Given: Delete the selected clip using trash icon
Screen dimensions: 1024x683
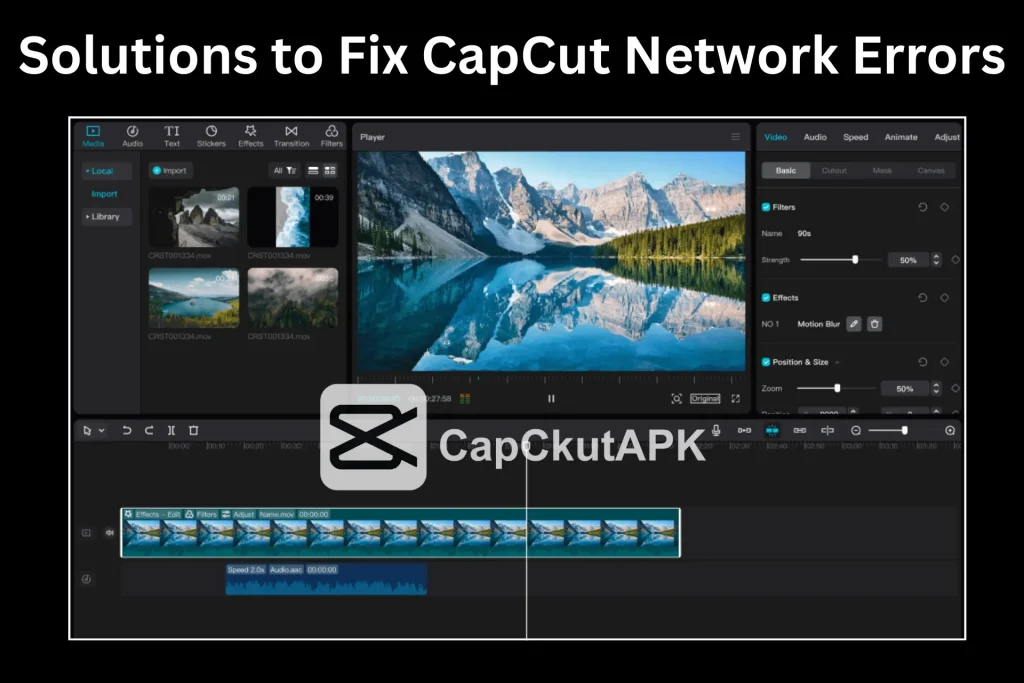Looking at the screenshot, I should tap(194, 431).
